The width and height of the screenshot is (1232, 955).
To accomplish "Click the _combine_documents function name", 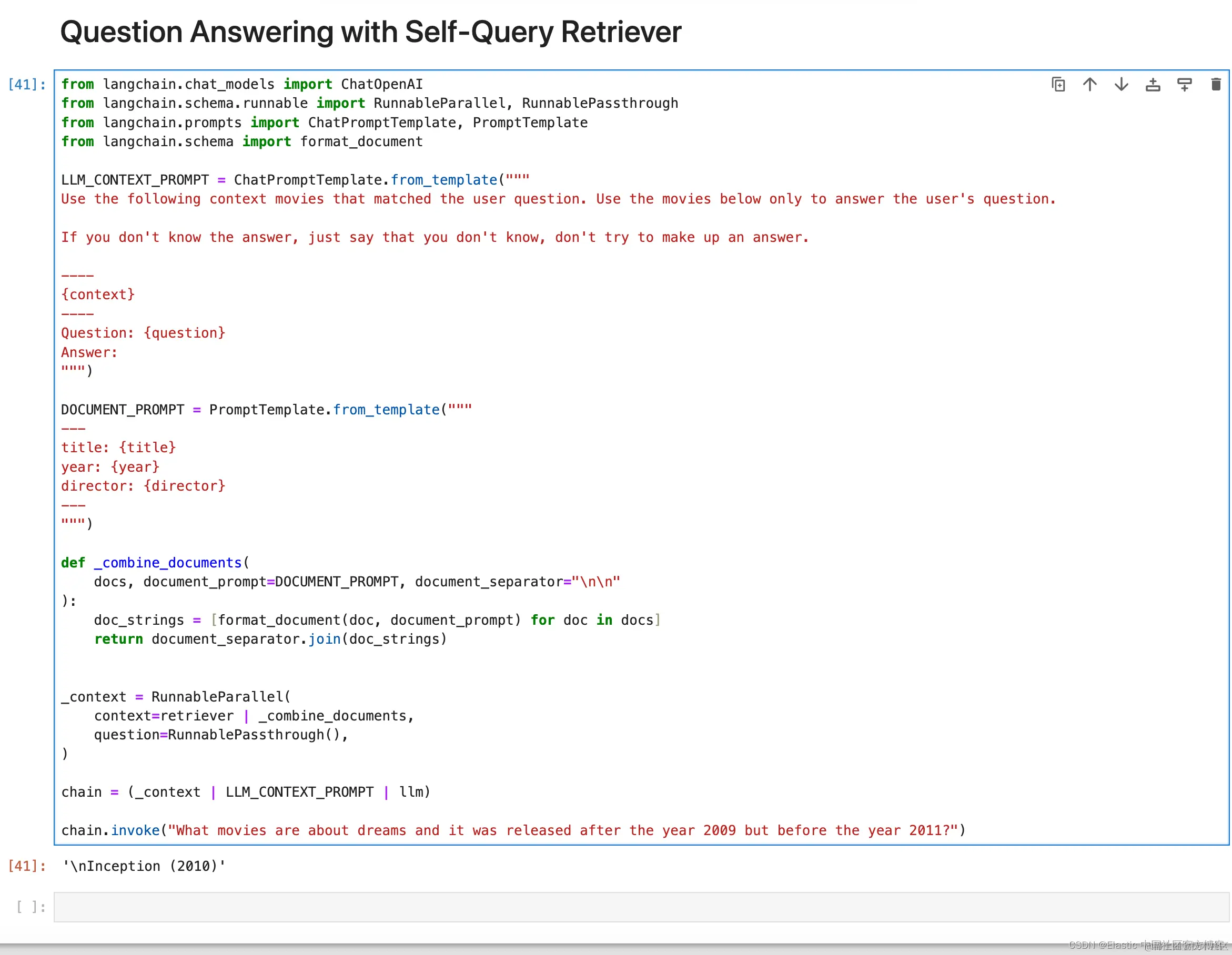I will coord(168,562).
